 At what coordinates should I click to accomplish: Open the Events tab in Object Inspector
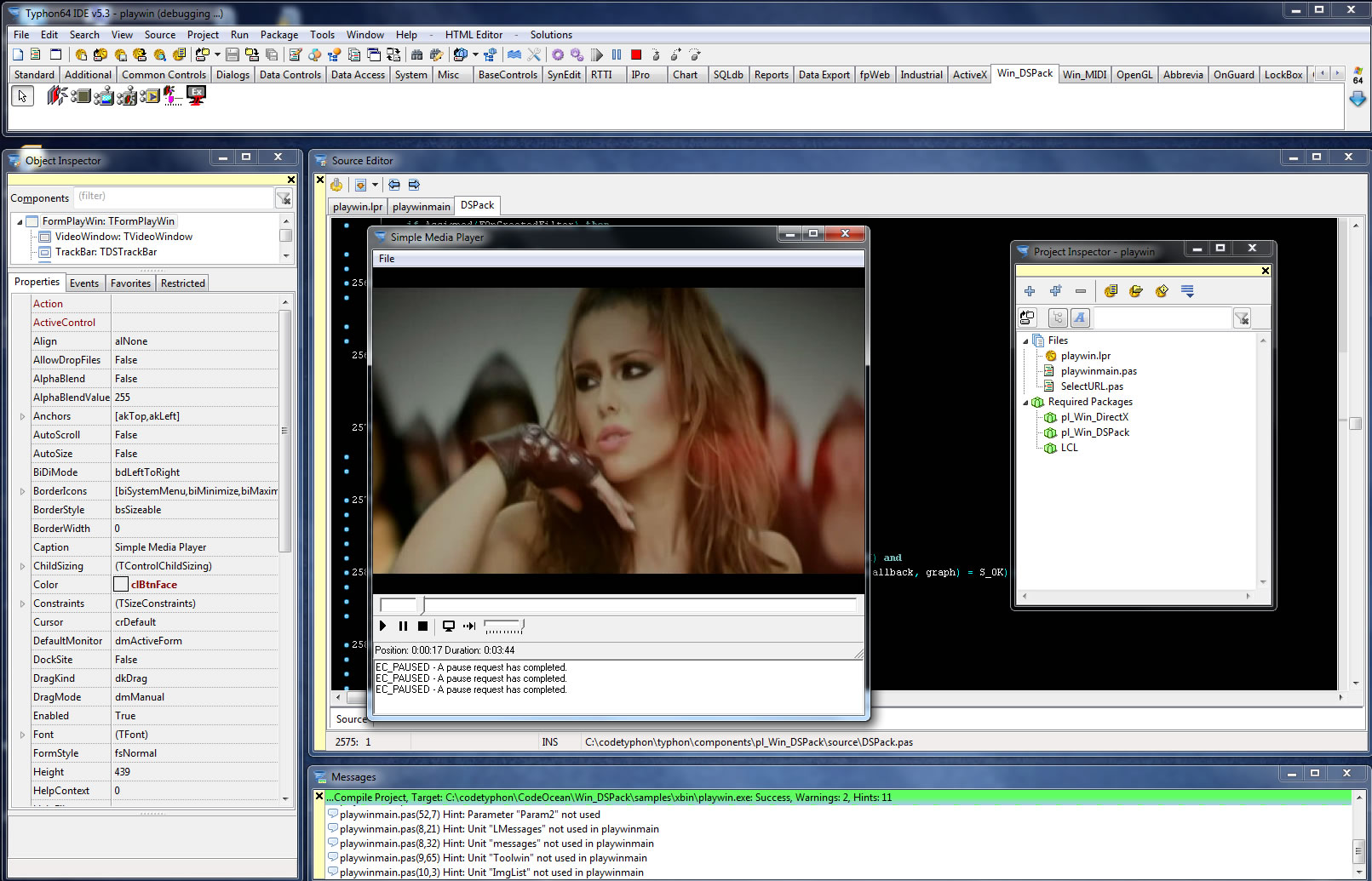tap(84, 283)
